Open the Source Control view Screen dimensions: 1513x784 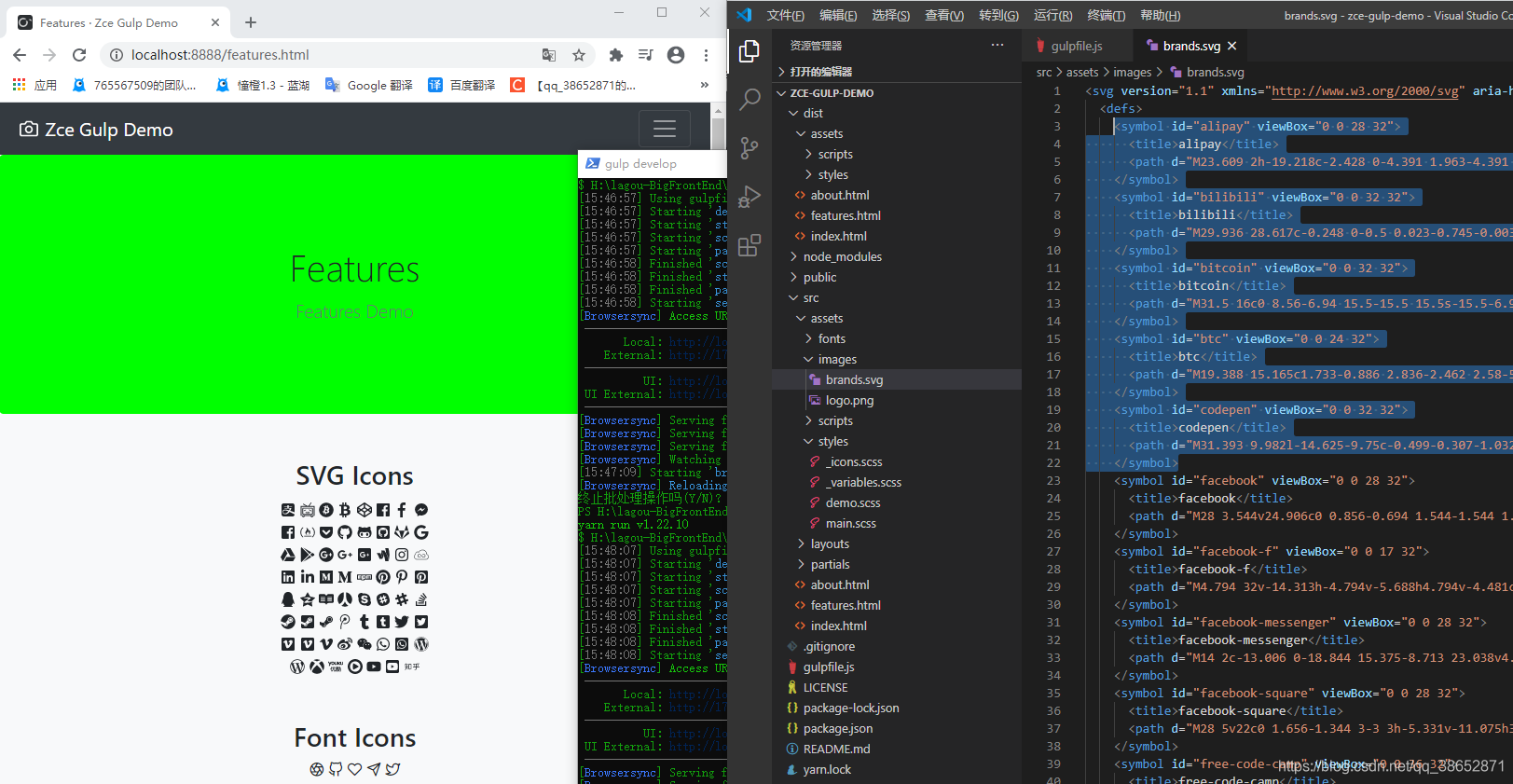click(x=750, y=148)
